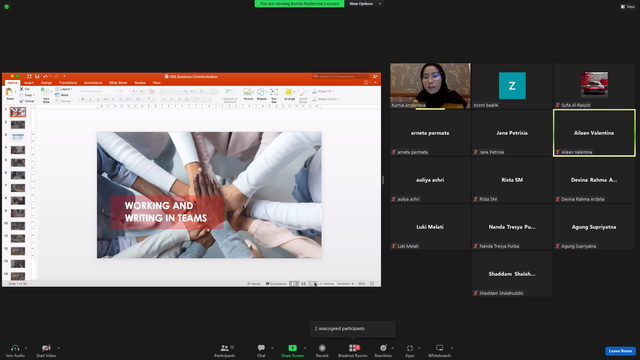Select the Jane Petrisia participant tile

point(512,133)
